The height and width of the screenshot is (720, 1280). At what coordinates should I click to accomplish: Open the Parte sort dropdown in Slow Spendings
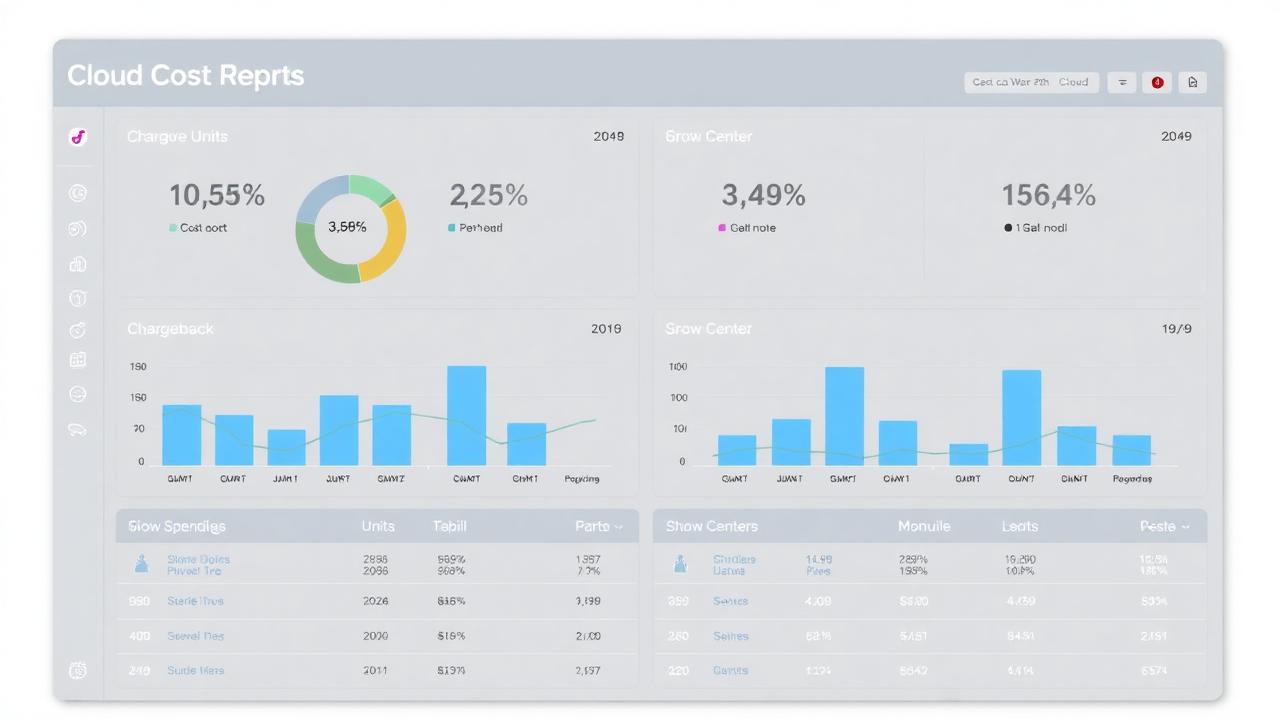[x=600, y=526]
